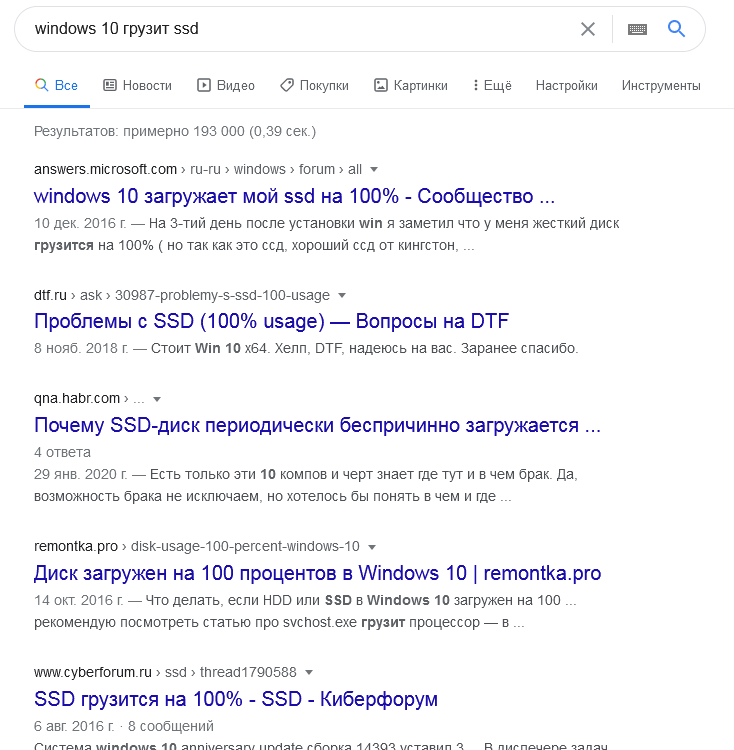Click the www.cyberforum.ru breadcrumb URL
The image size is (734, 750).
tap(165, 672)
